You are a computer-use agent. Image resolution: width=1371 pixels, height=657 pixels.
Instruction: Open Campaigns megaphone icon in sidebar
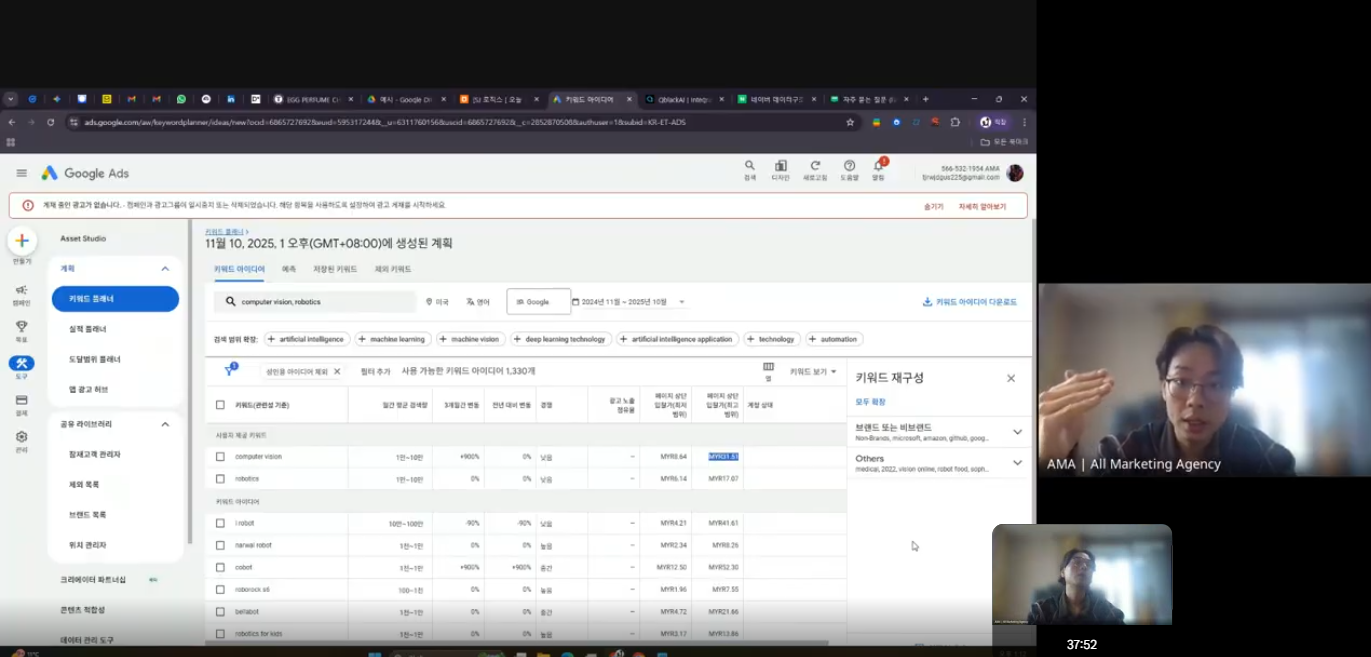point(21,290)
